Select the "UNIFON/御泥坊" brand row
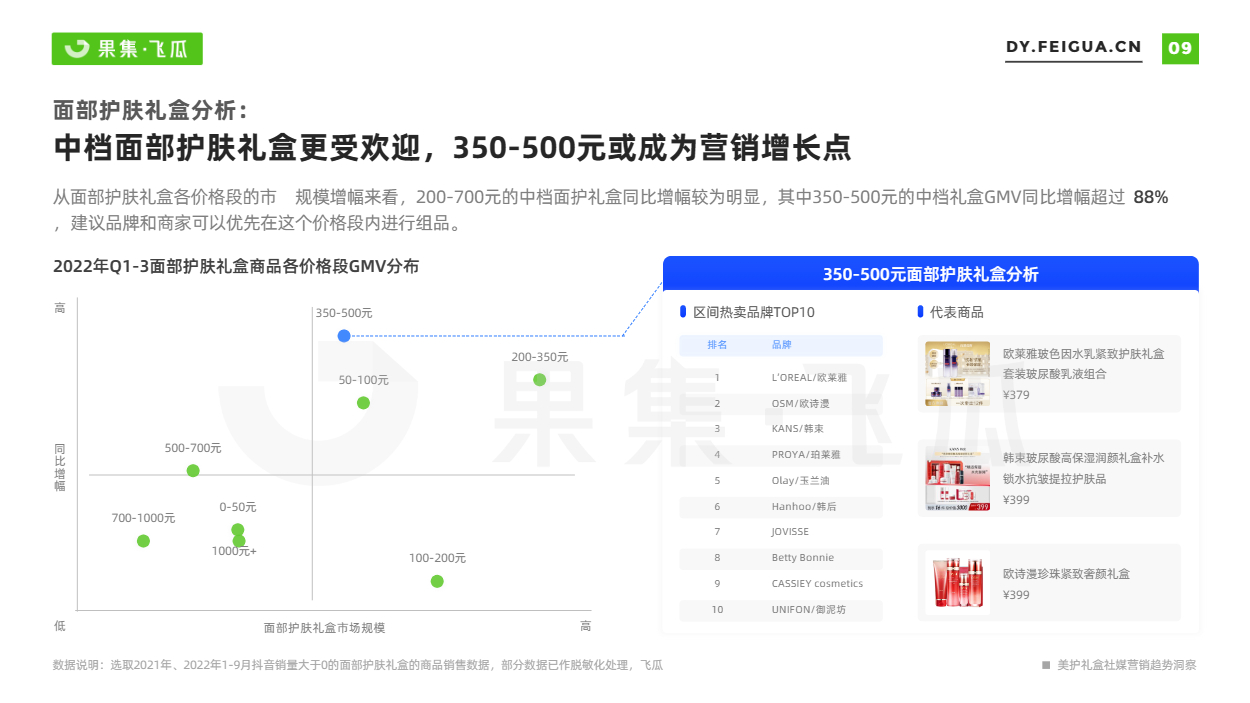 [781, 610]
